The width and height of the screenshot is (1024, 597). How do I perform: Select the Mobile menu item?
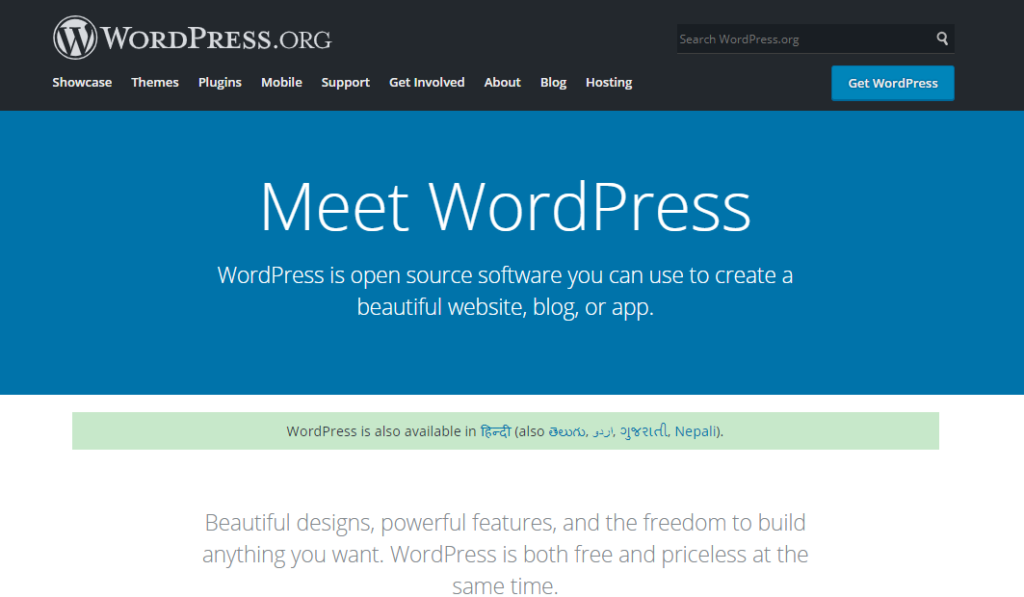[281, 82]
